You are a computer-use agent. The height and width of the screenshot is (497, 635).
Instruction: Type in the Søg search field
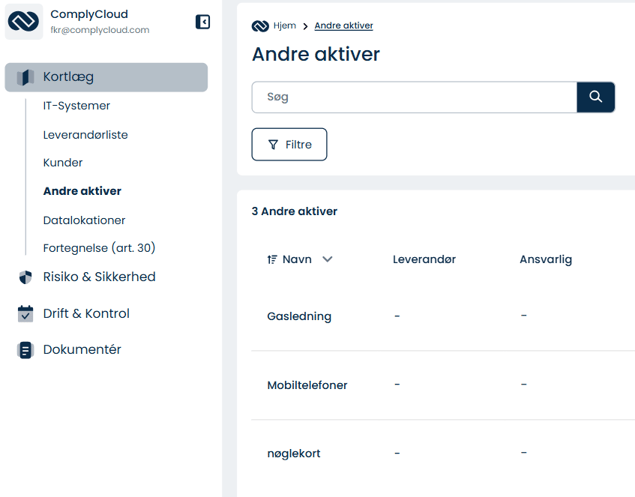click(414, 97)
